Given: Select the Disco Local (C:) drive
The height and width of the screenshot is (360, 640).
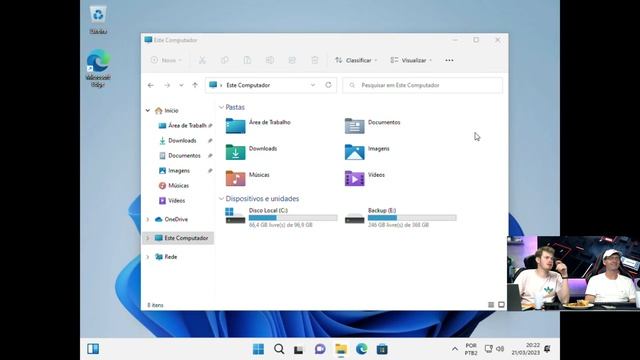Looking at the screenshot, I should [x=281, y=217].
